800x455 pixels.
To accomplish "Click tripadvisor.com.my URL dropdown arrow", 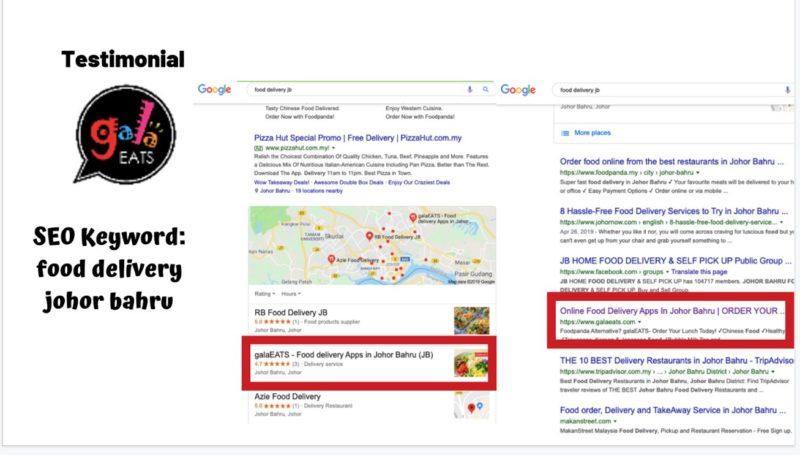I will point(773,371).
